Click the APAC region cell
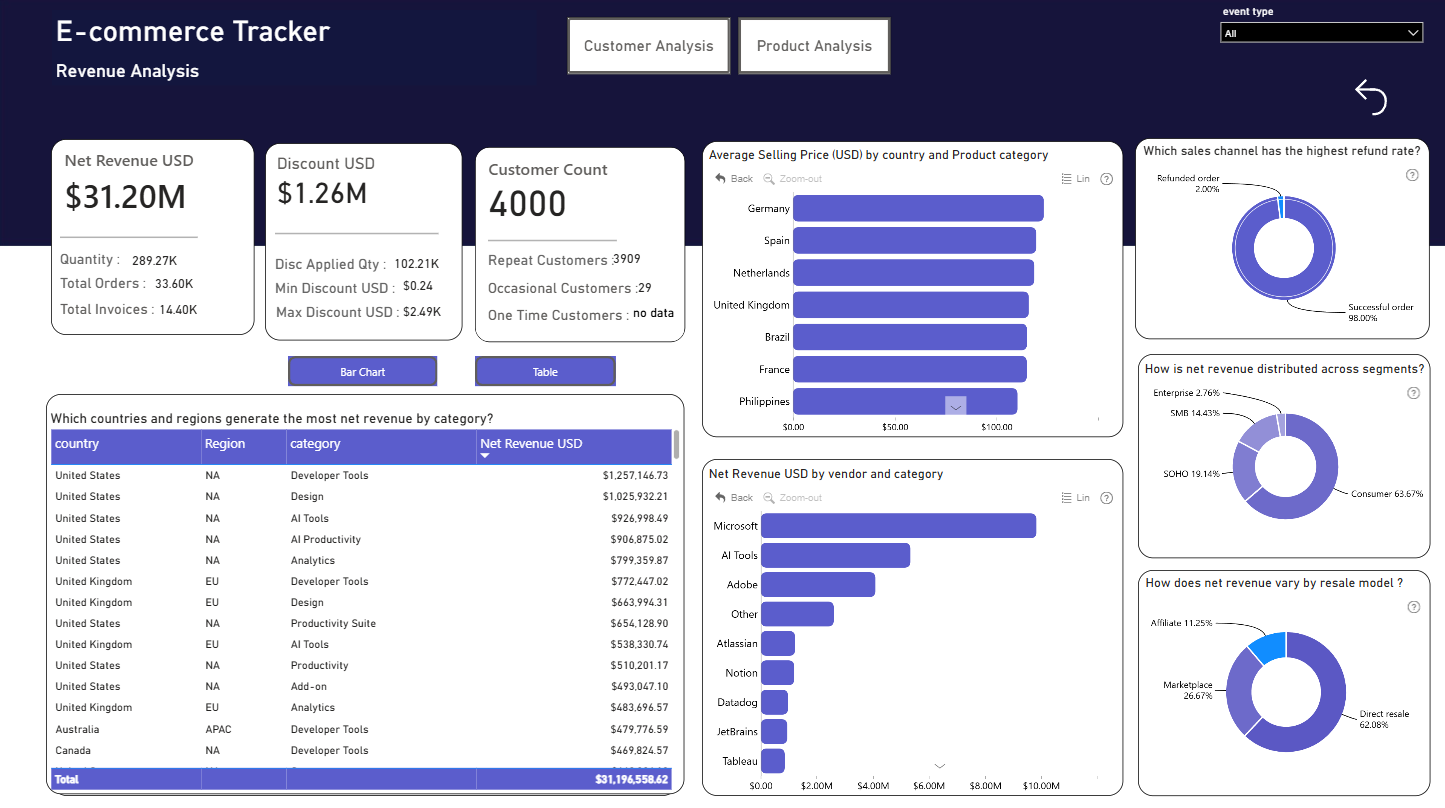Image resolution: width=1445 pixels, height=808 pixels. point(218,730)
